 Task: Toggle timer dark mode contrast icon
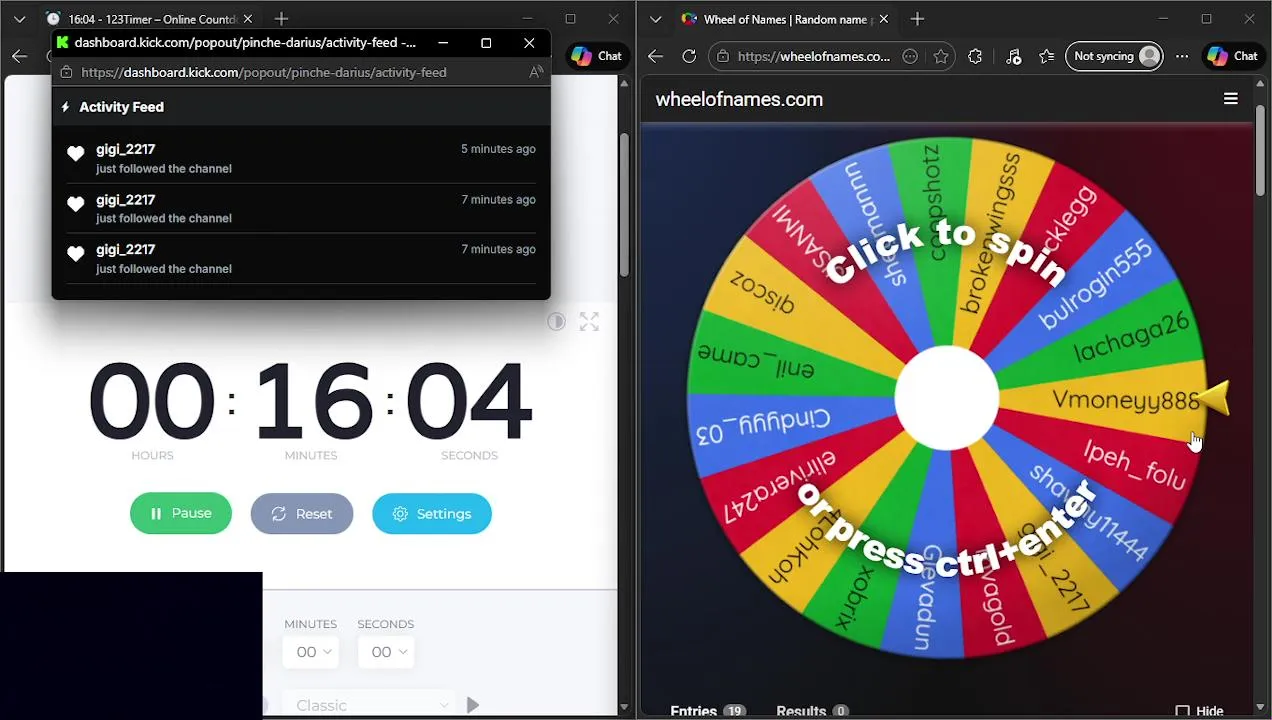pyautogui.click(x=556, y=321)
